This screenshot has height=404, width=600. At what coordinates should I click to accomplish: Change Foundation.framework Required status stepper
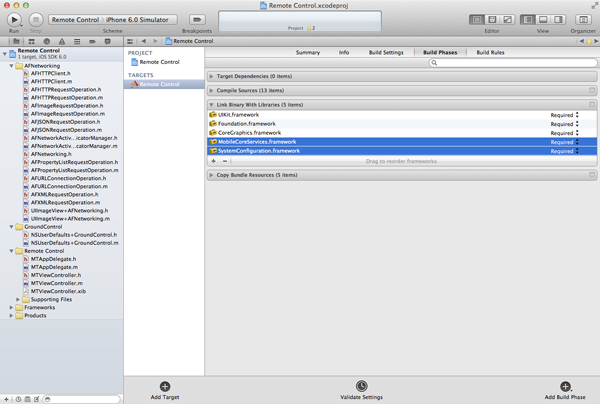click(x=577, y=124)
